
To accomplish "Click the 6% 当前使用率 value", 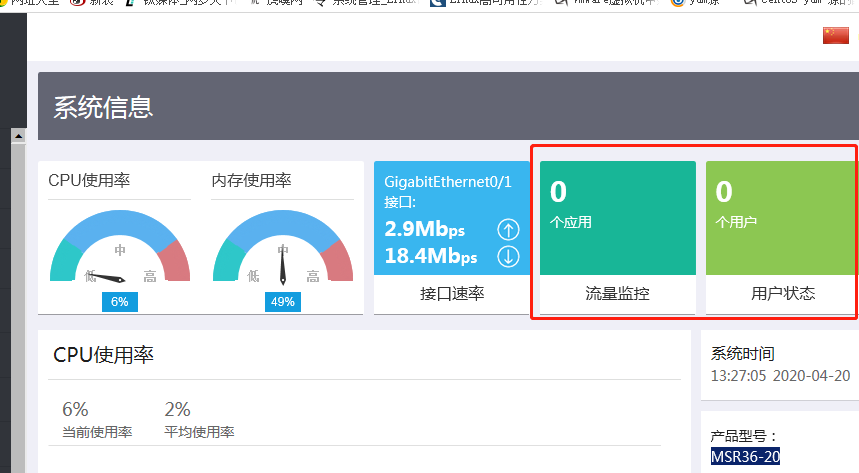I will tap(75, 409).
